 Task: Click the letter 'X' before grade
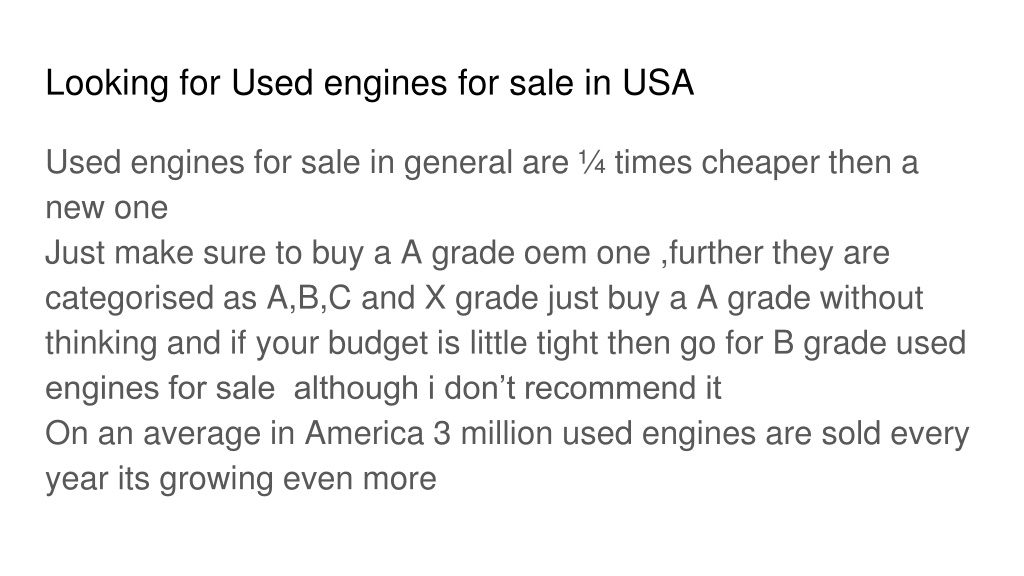click(435, 298)
